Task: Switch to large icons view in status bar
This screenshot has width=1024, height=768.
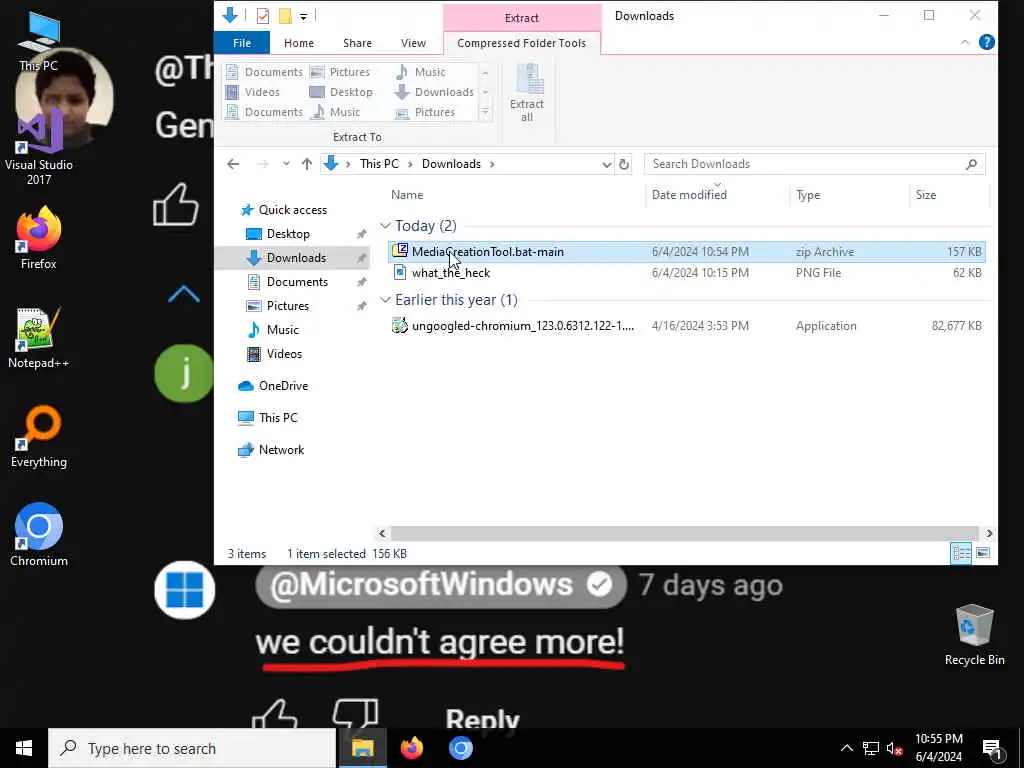Action: coord(983,553)
